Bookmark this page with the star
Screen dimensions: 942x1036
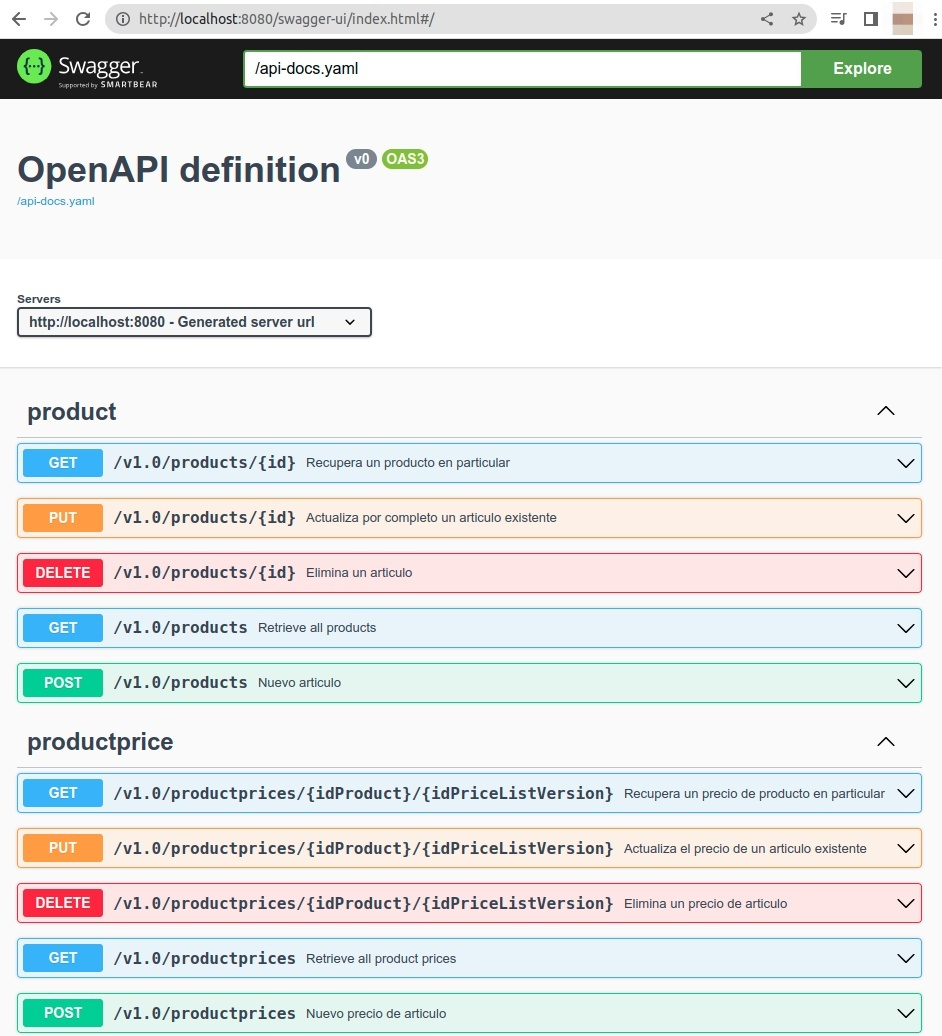pyautogui.click(x=799, y=19)
